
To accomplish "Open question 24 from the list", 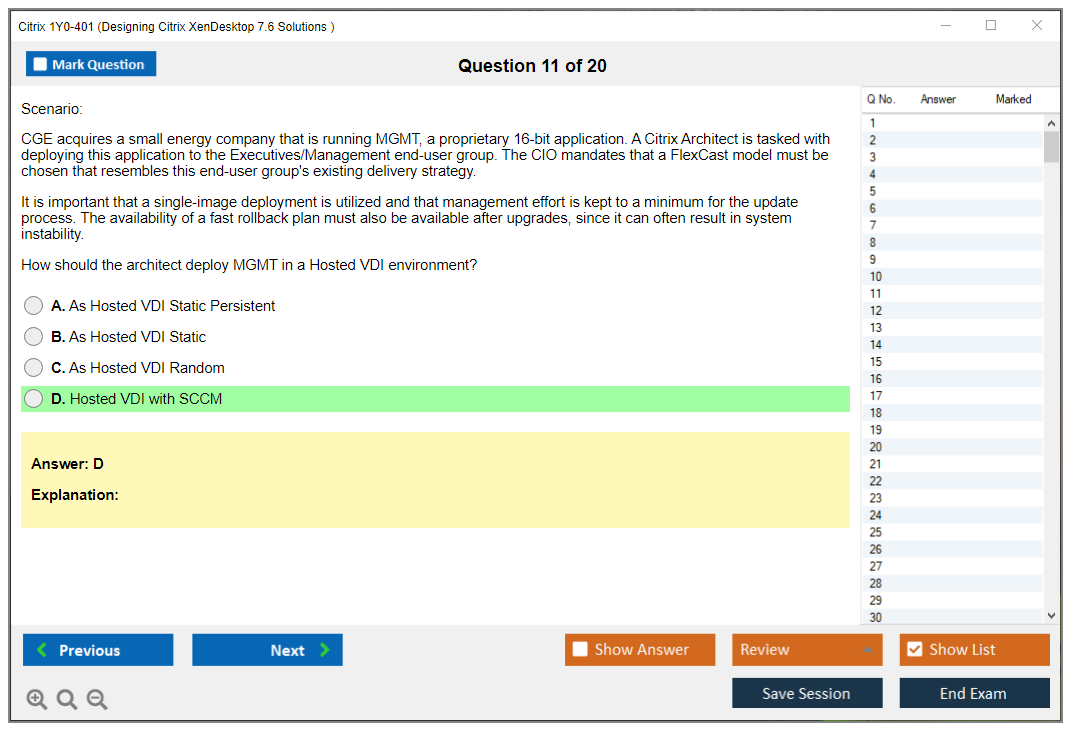I will pos(876,515).
